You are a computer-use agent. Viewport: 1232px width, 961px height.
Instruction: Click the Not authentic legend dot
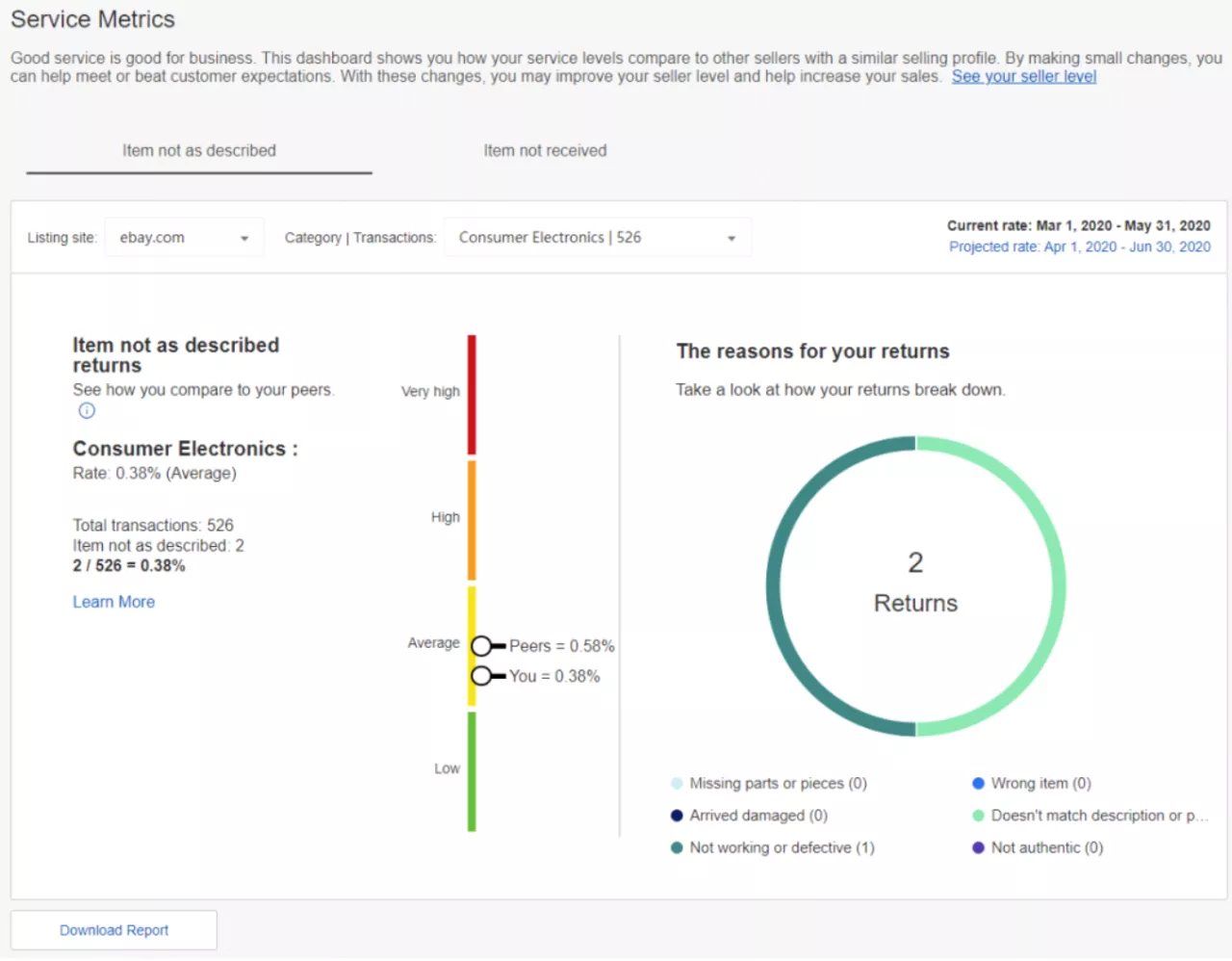pyautogui.click(x=978, y=847)
